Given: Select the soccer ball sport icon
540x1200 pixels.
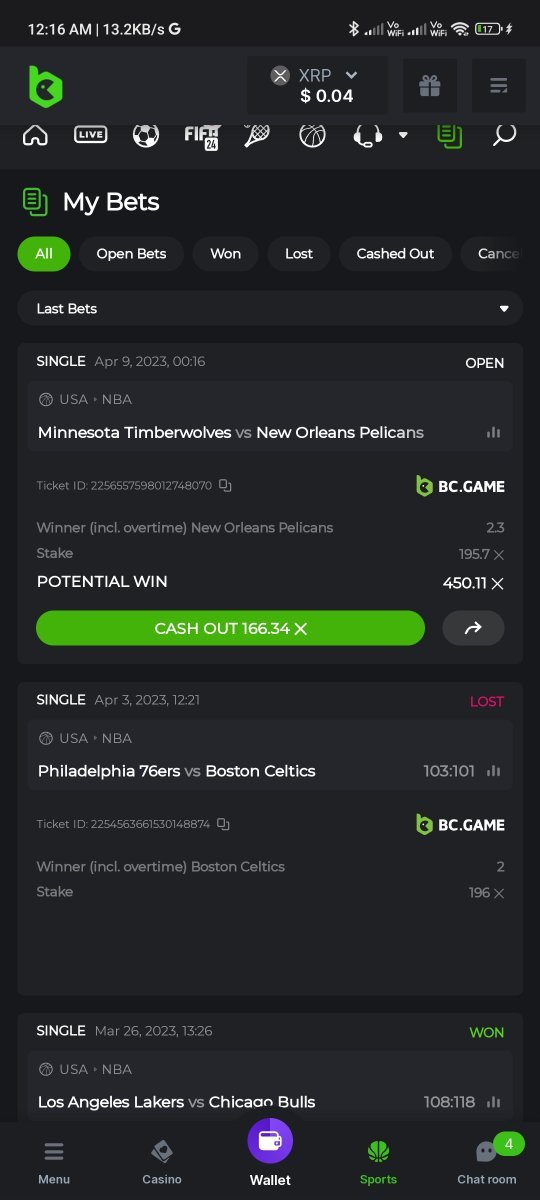Looking at the screenshot, I should (146, 135).
